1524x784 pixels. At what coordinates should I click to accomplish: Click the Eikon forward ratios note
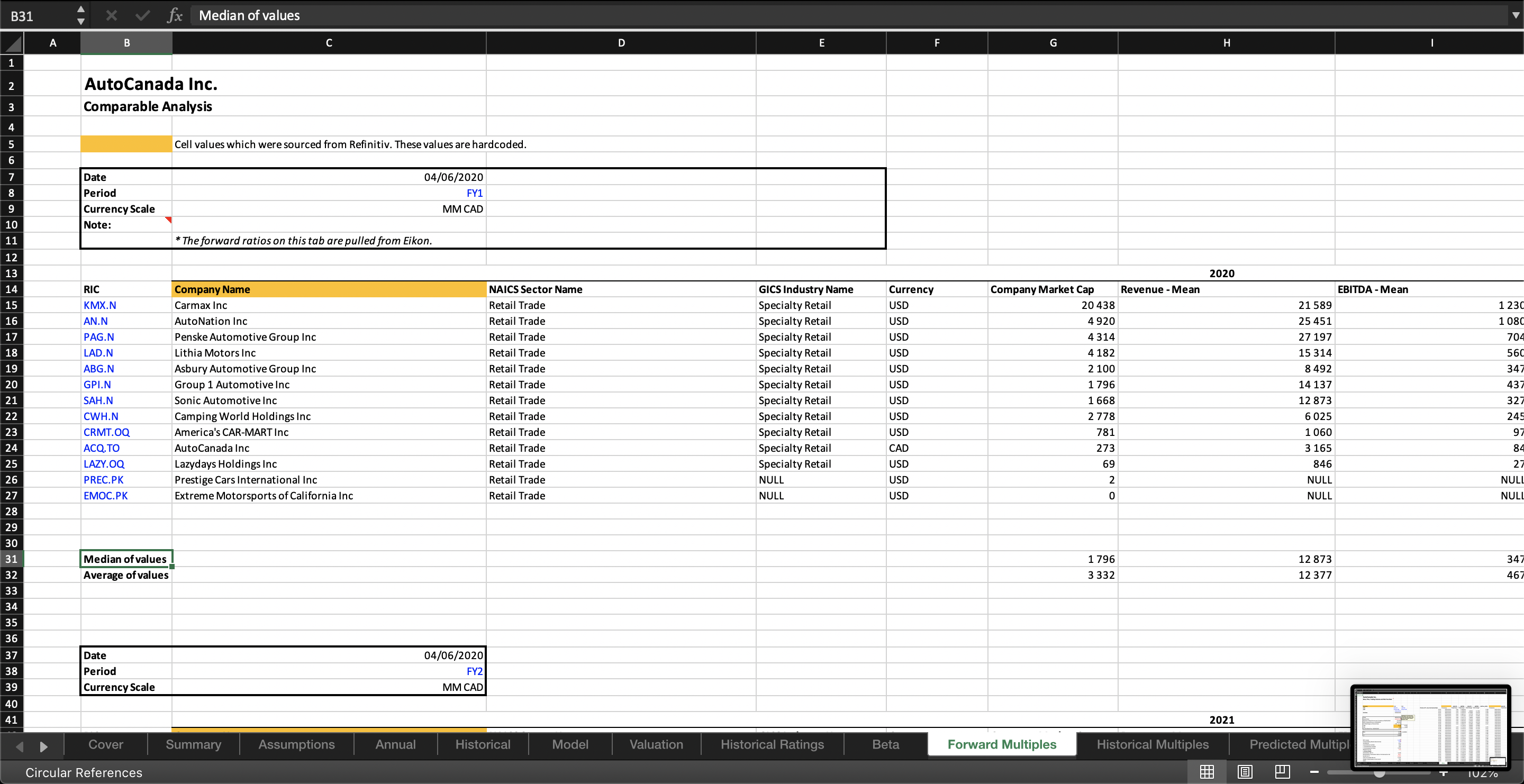coord(304,241)
